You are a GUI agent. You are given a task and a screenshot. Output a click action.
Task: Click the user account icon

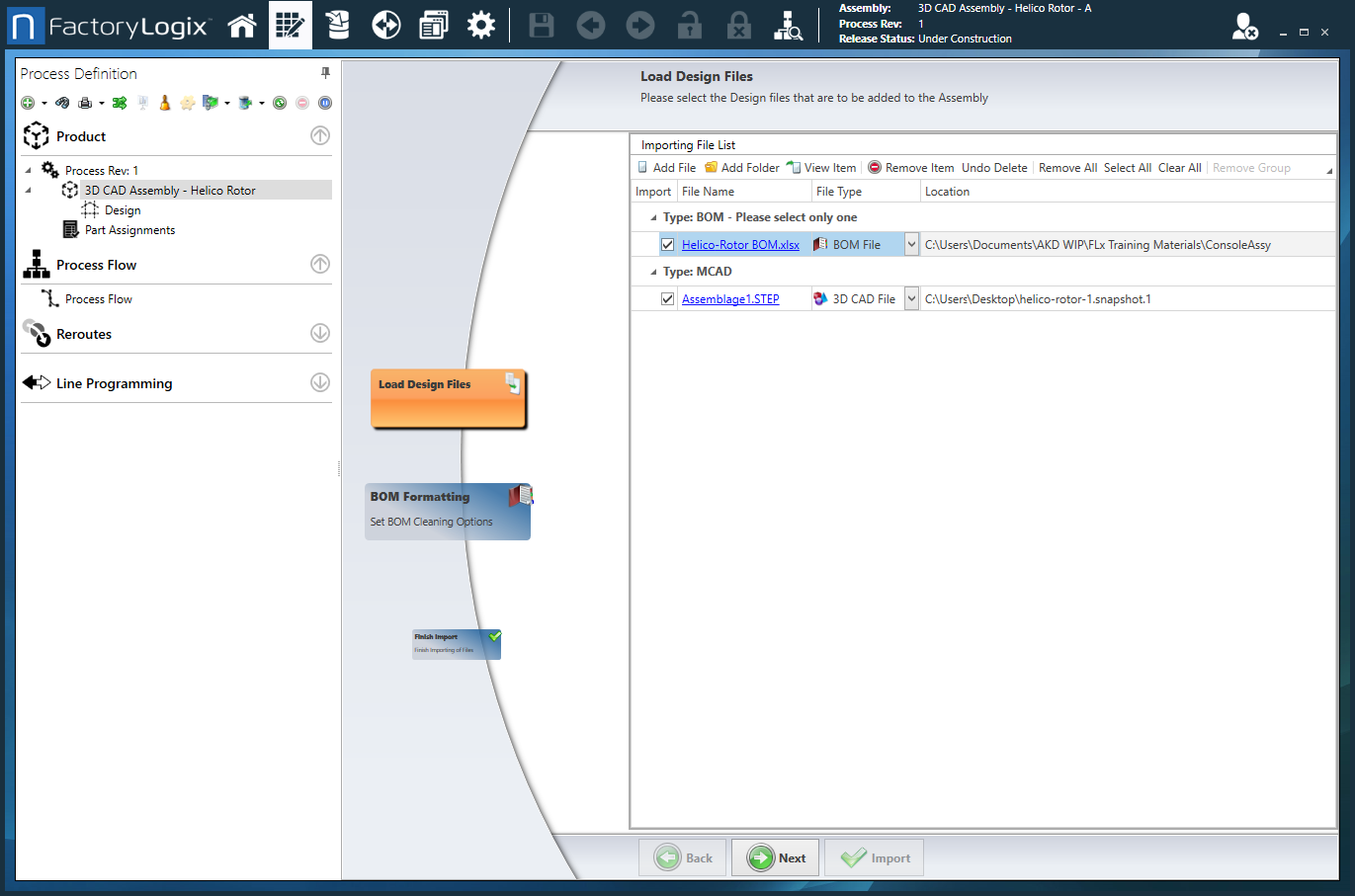pos(1244,28)
